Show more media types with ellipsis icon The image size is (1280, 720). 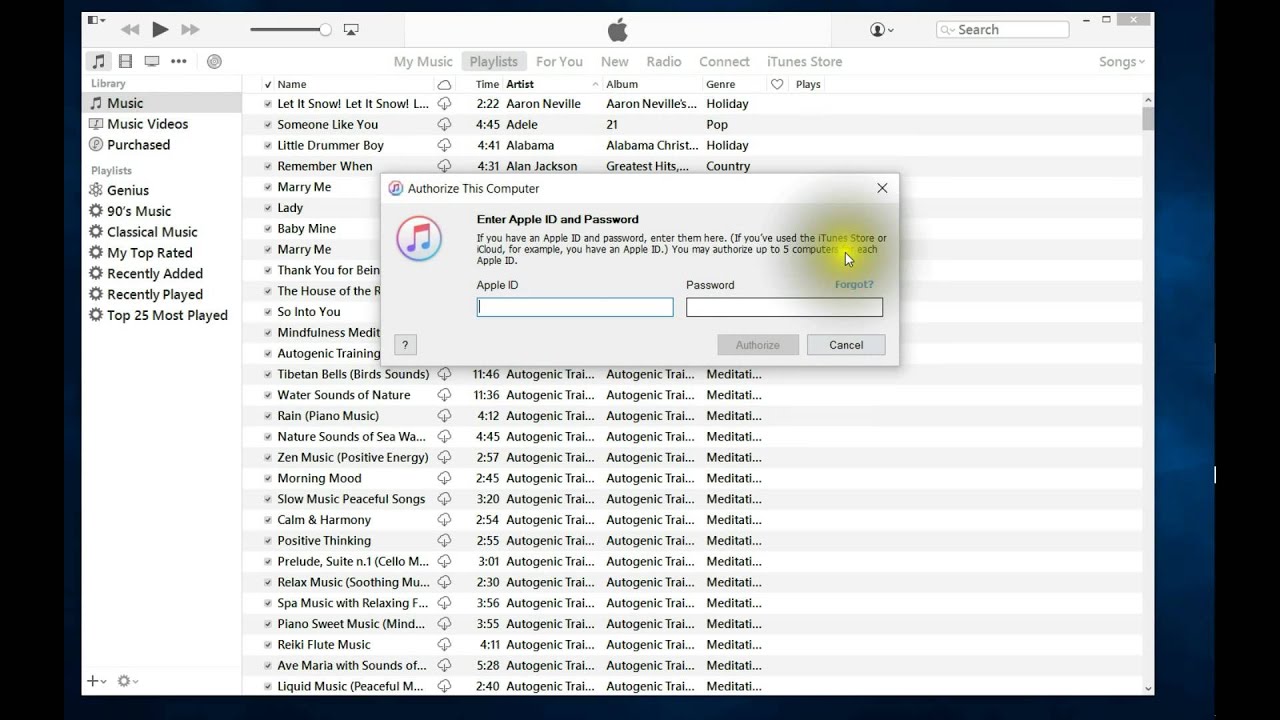[x=179, y=61]
